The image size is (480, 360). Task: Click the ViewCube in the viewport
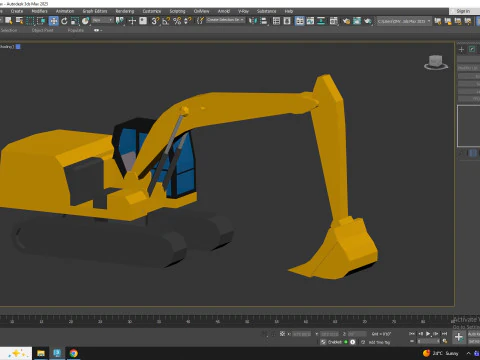pos(436,62)
